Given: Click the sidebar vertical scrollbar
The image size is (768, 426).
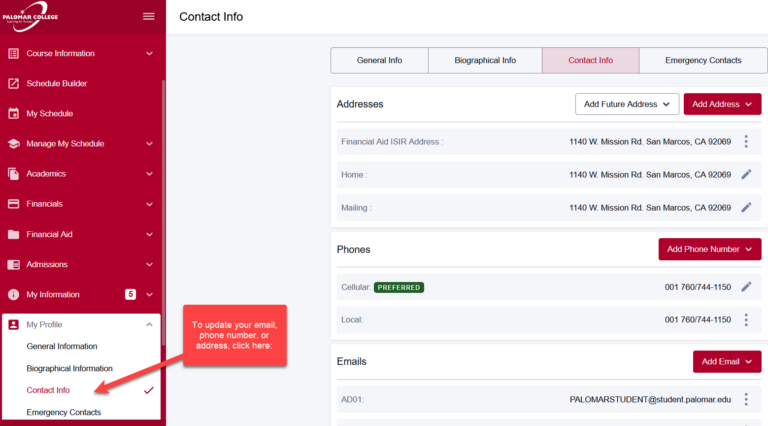Looking at the screenshot, I should pyautogui.click(x=163, y=200).
